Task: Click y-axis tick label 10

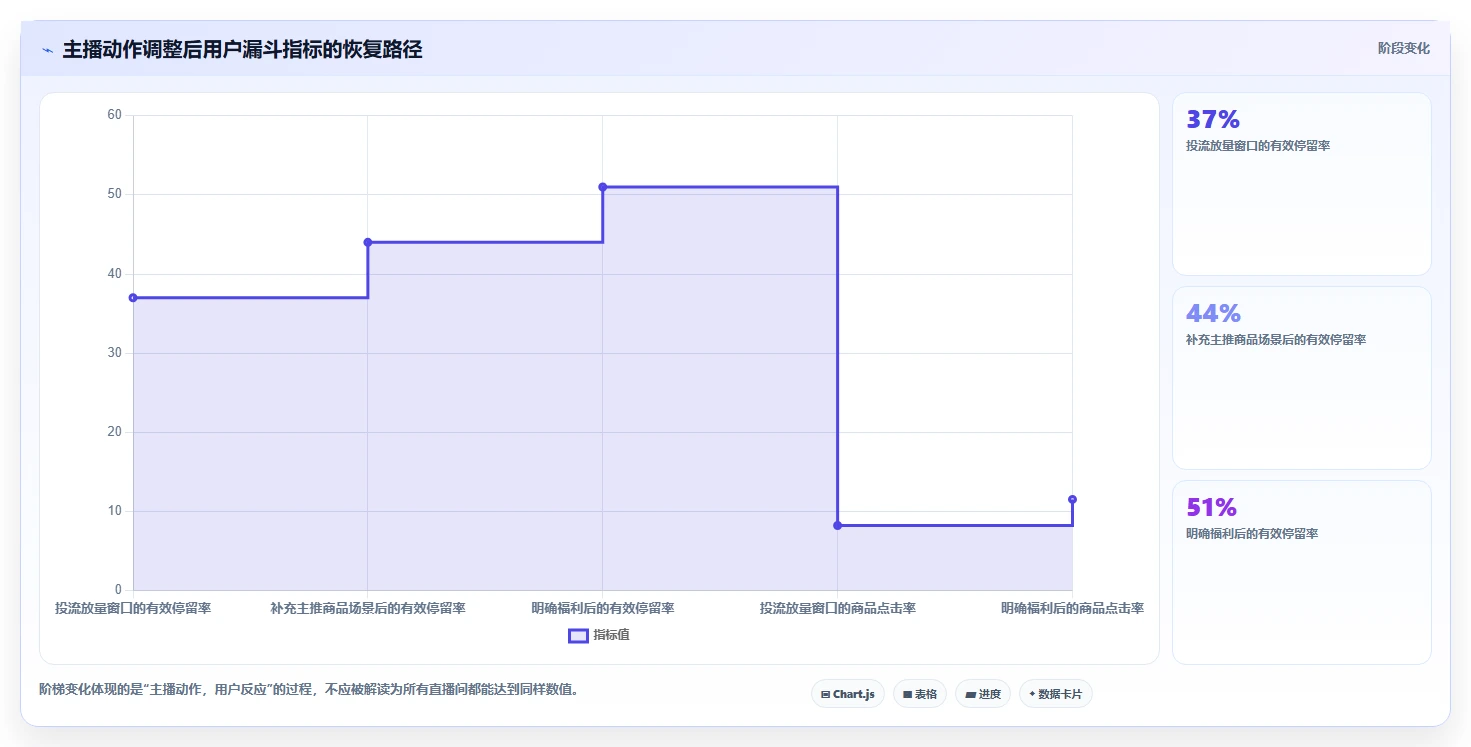Action: tap(114, 511)
